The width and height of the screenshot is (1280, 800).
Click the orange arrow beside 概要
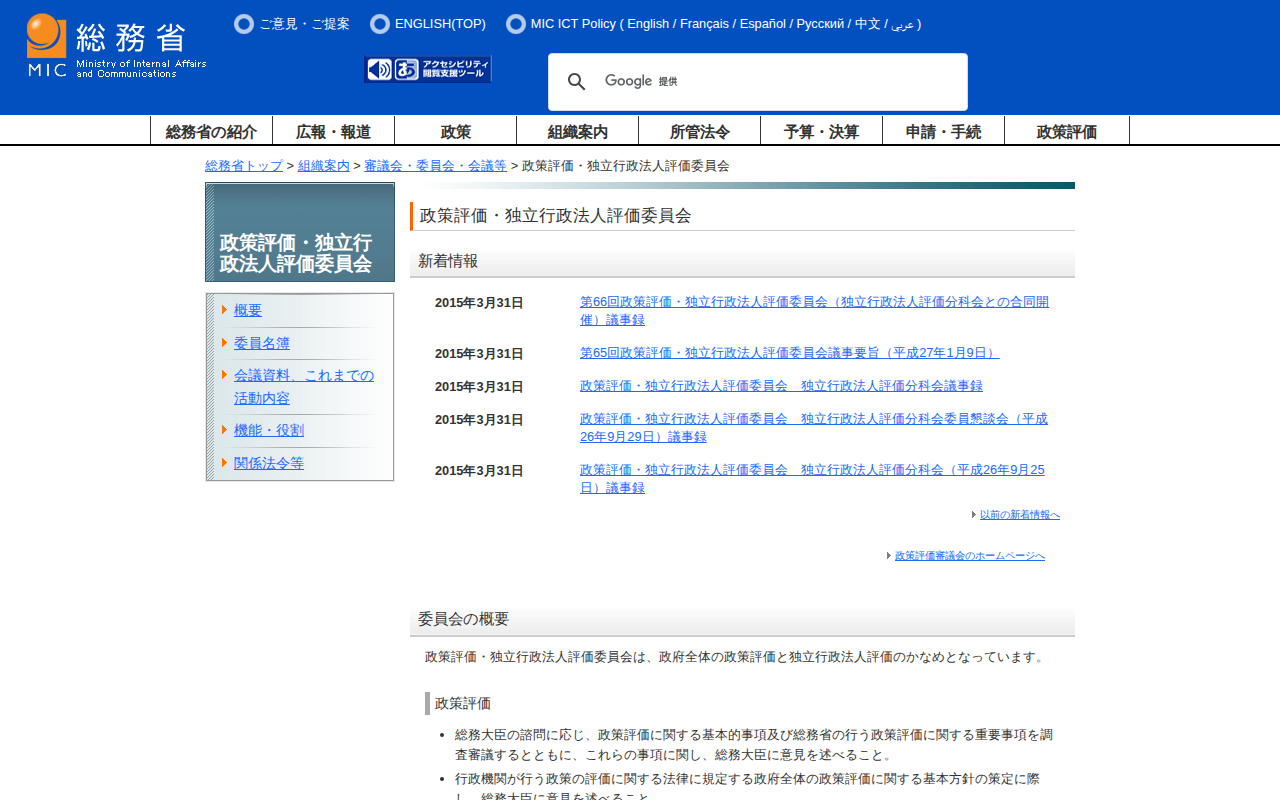pos(225,310)
